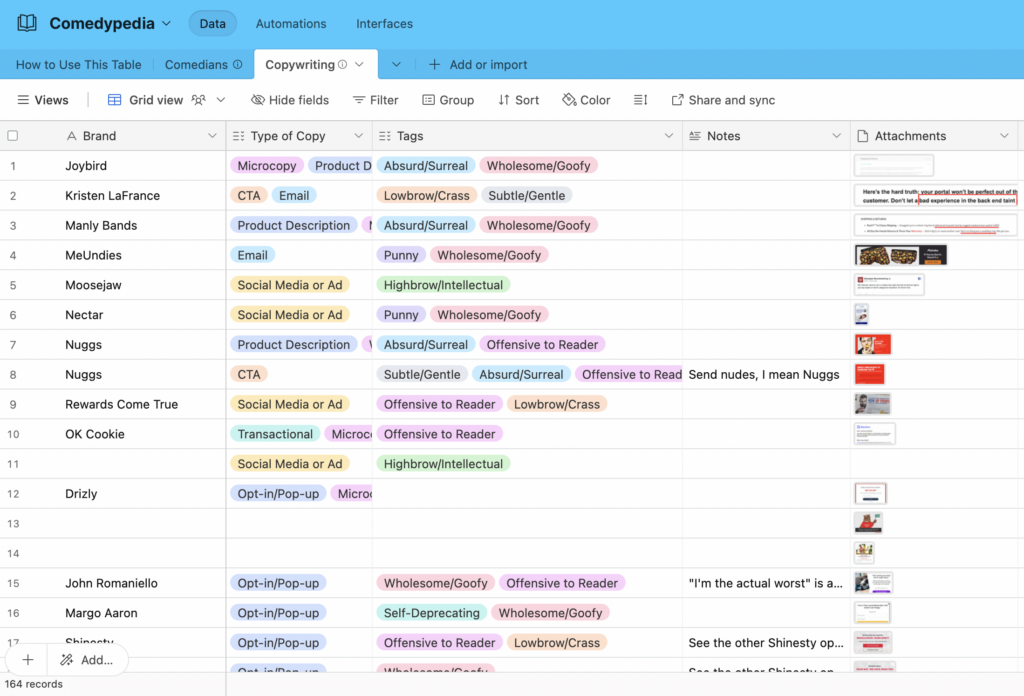
Task: Click Add or import button
Action: coord(478,65)
